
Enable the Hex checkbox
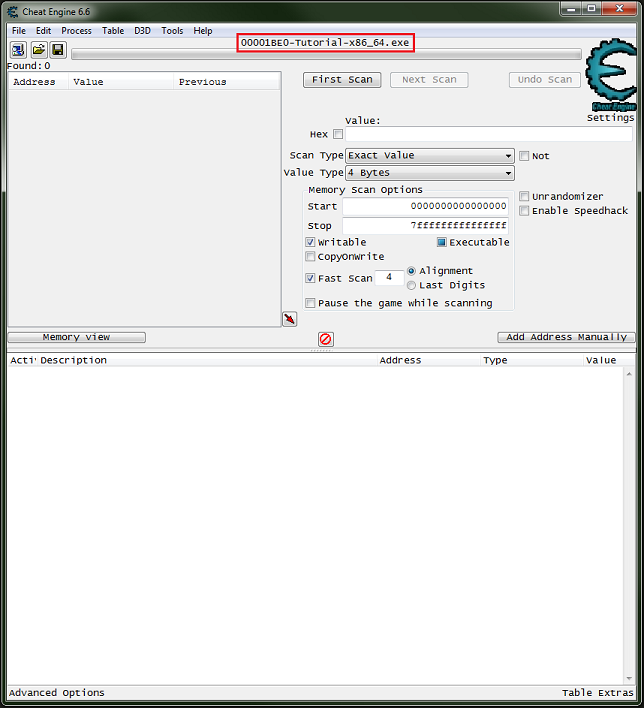tap(338, 134)
